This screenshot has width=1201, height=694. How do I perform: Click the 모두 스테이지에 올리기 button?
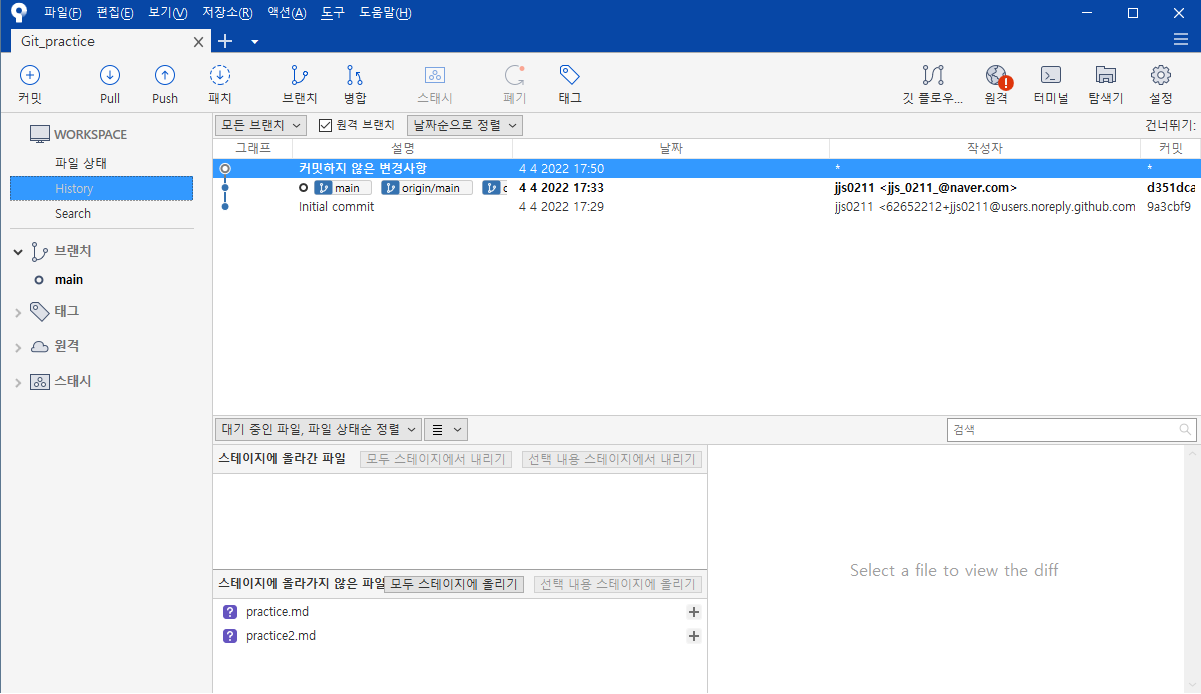point(454,584)
